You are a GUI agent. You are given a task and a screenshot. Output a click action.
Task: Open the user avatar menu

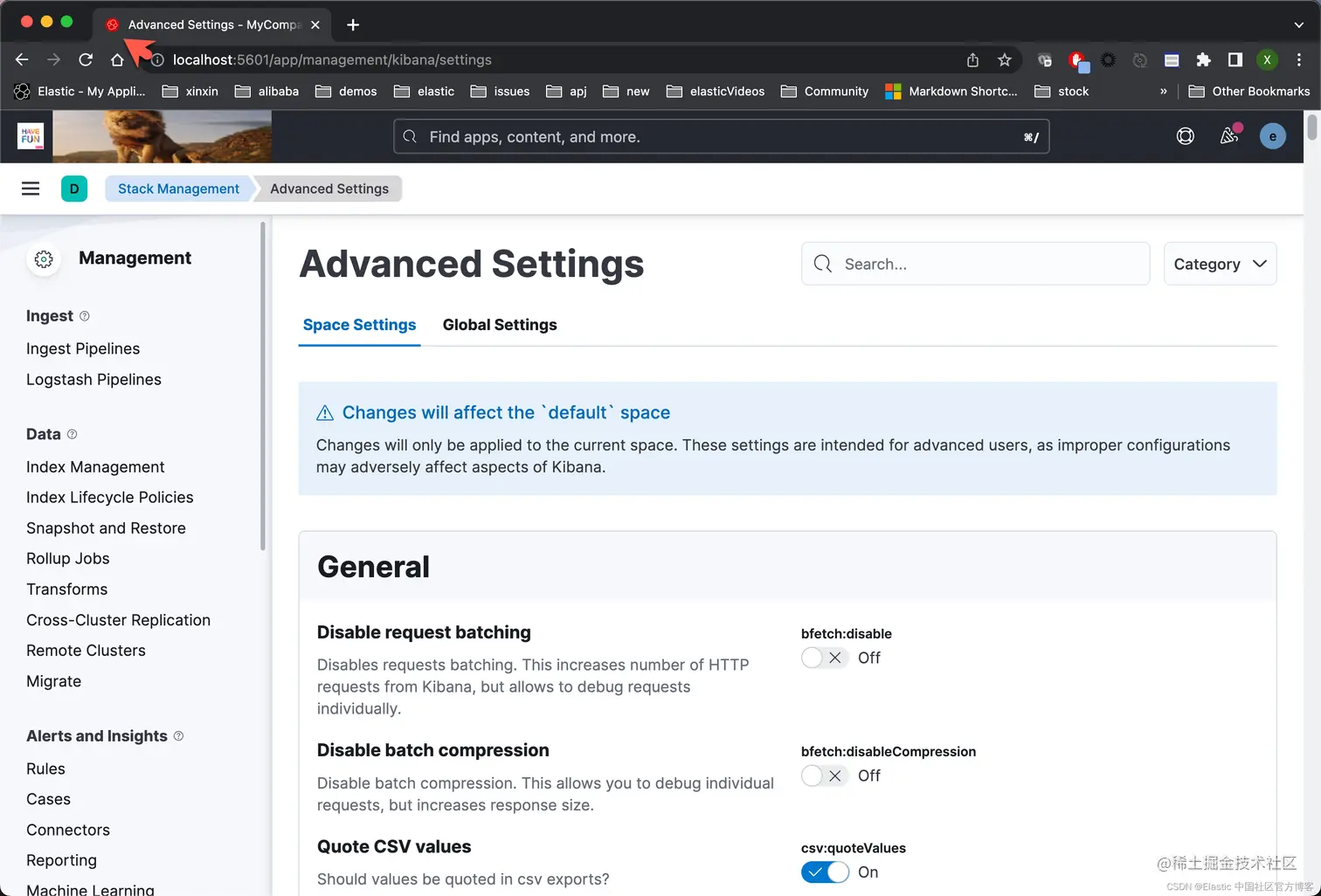tap(1272, 136)
